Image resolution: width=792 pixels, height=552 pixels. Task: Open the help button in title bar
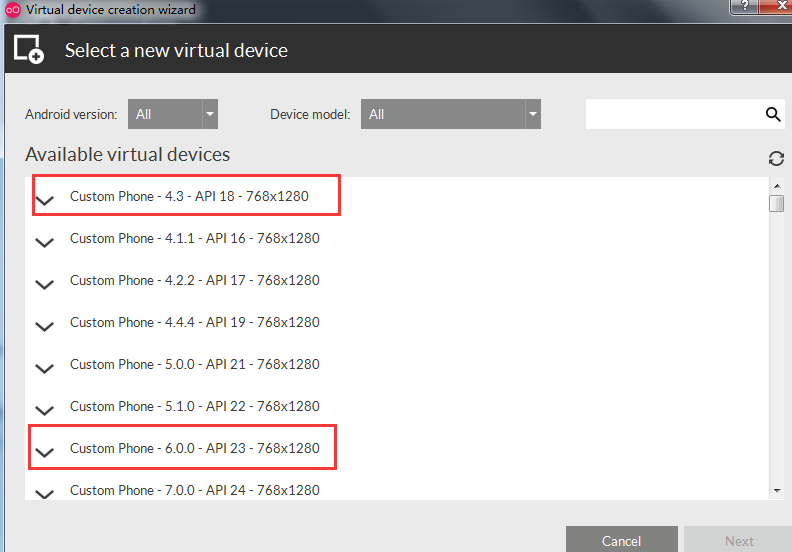pyautogui.click(x=744, y=6)
